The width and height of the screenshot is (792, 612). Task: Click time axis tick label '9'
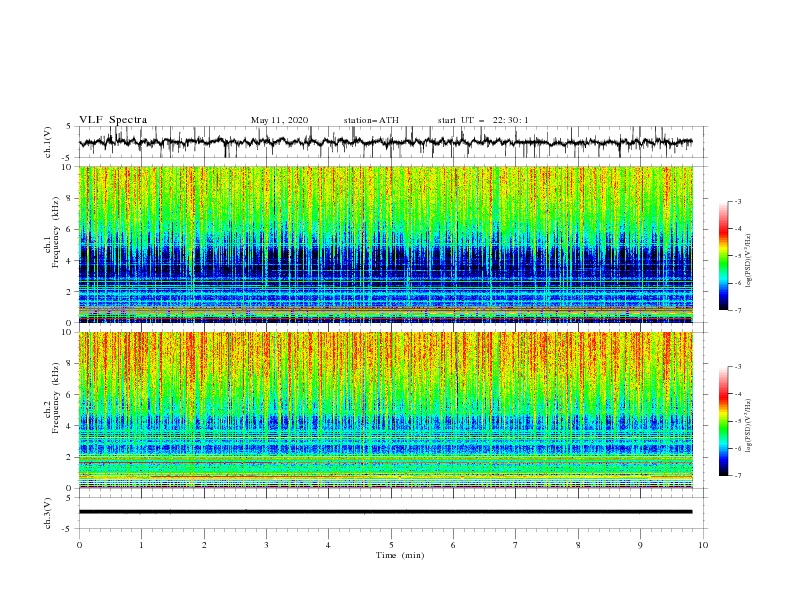point(640,545)
